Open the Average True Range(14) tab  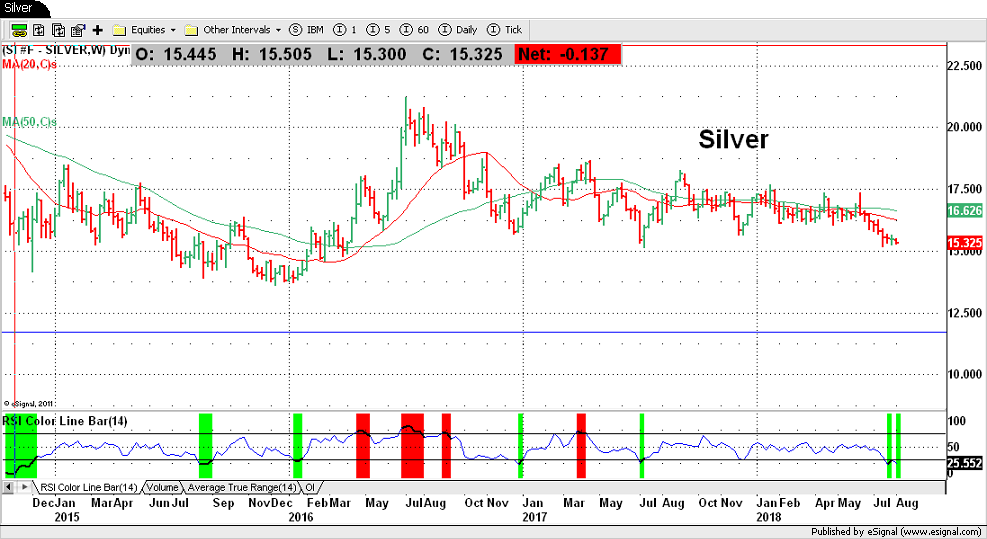pos(242,487)
